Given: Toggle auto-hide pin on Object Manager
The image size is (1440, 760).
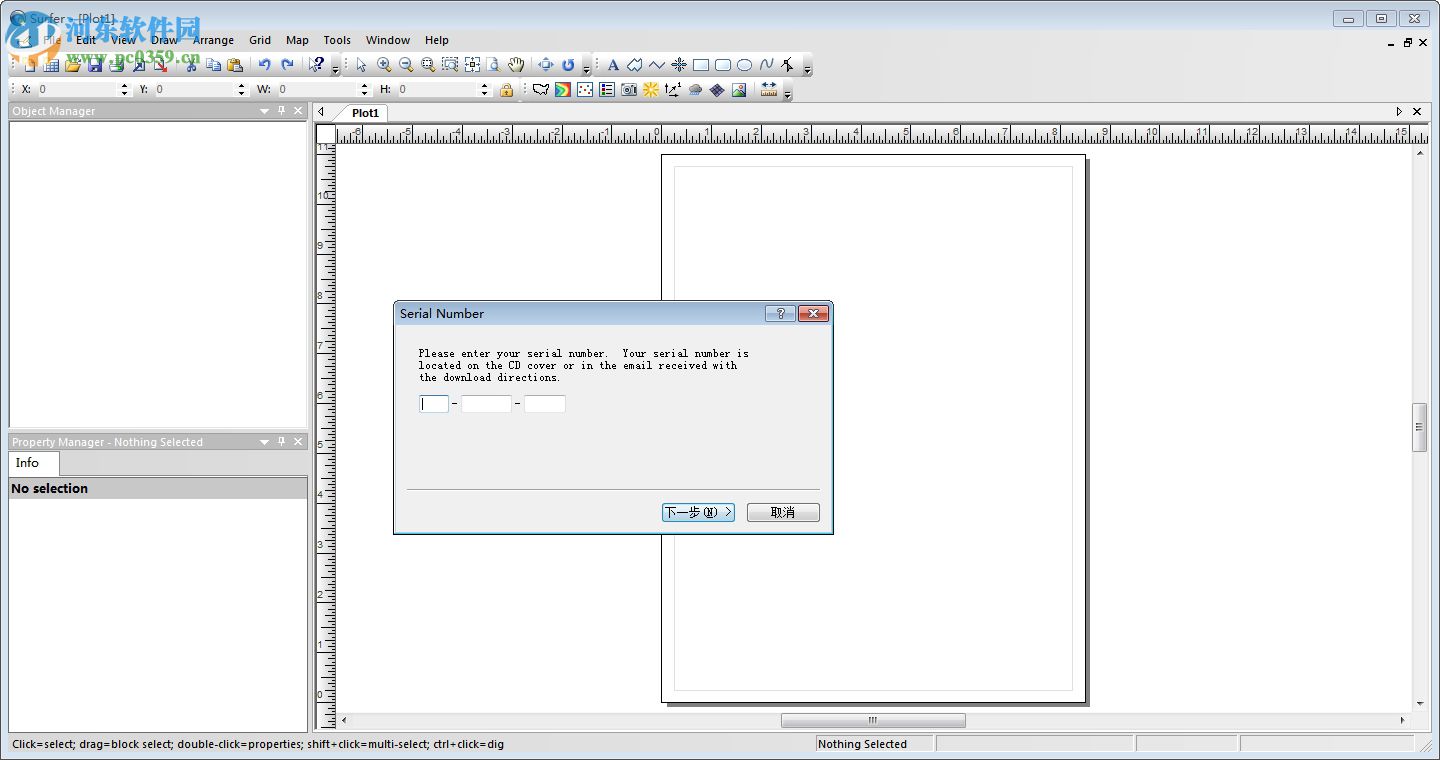Looking at the screenshot, I should pos(282,111).
